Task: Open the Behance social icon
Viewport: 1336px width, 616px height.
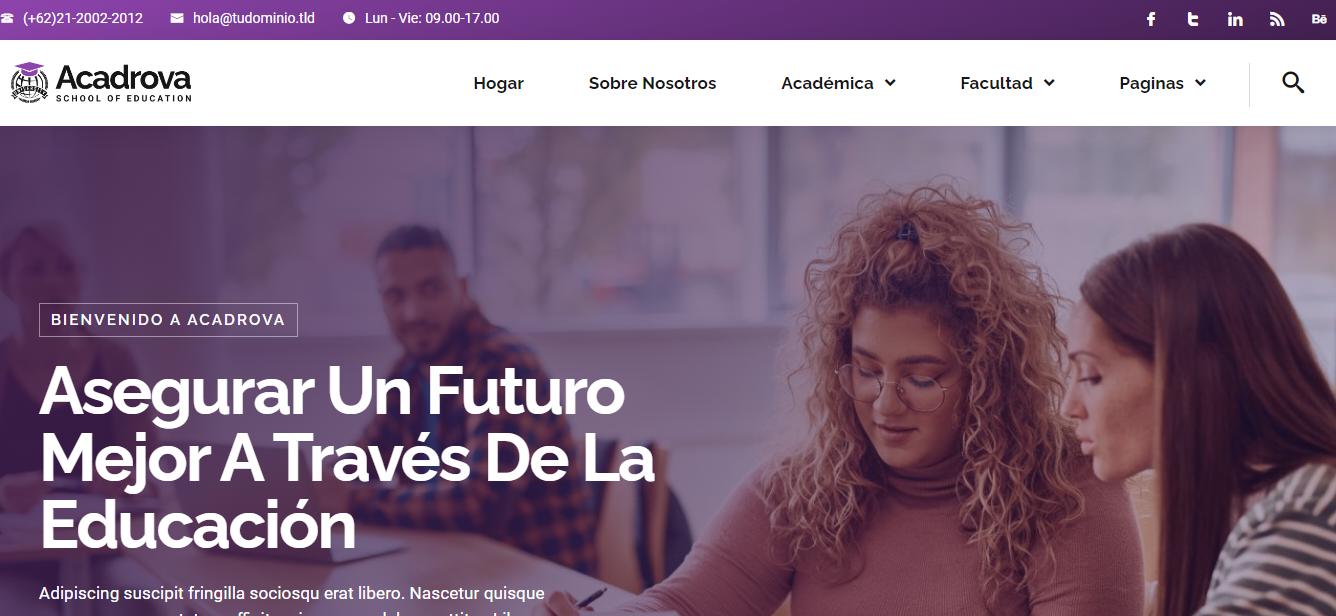Action: (1319, 19)
